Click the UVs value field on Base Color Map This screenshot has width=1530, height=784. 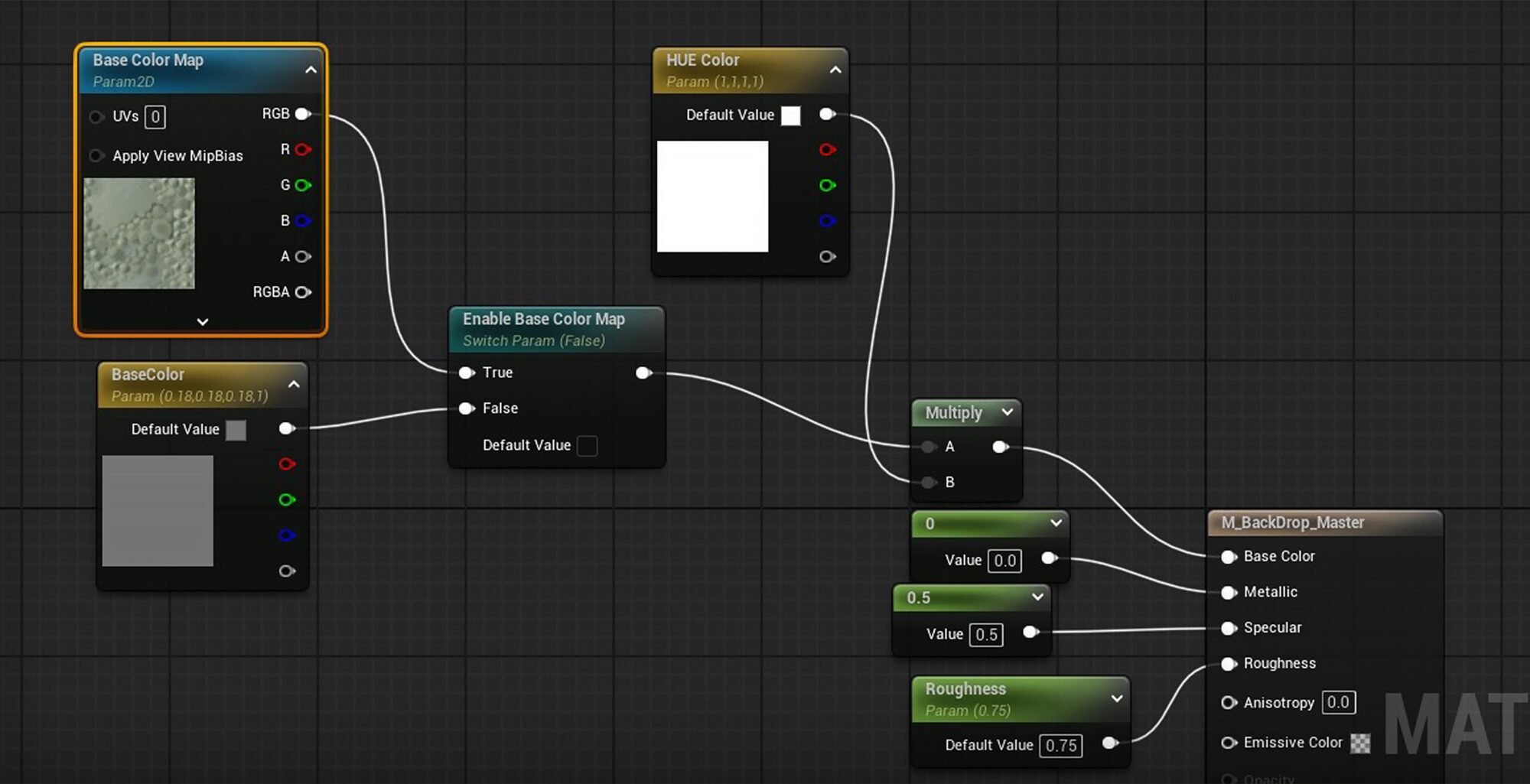(x=155, y=117)
